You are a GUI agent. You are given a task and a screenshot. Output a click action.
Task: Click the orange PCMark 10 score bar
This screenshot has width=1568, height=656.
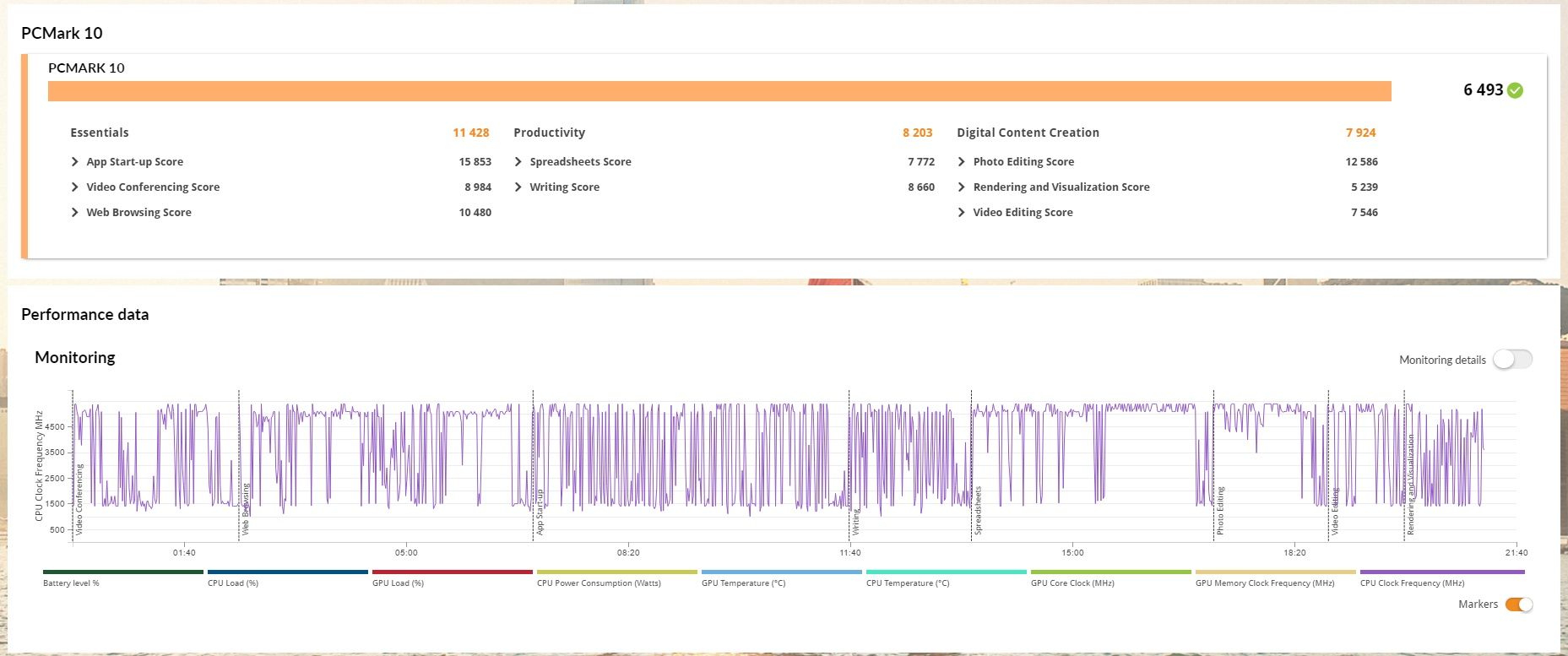(x=719, y=91)
